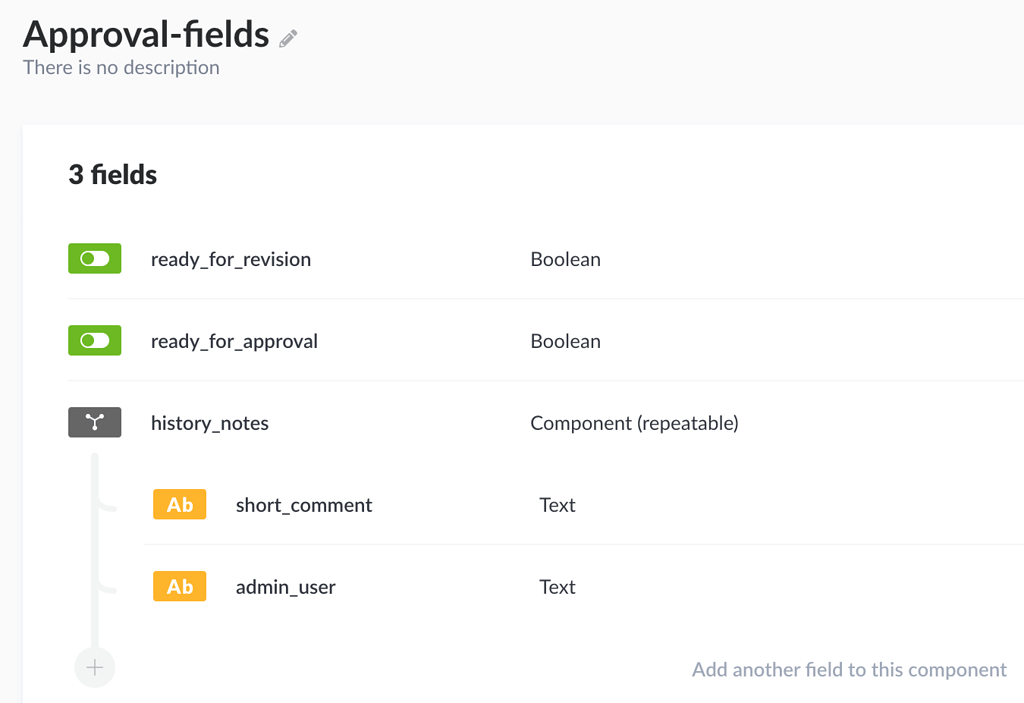Image resolution: width=1024 pixels, height=703 pixels.
Task: Open the ready_for_revision field row
Action: 546,259
